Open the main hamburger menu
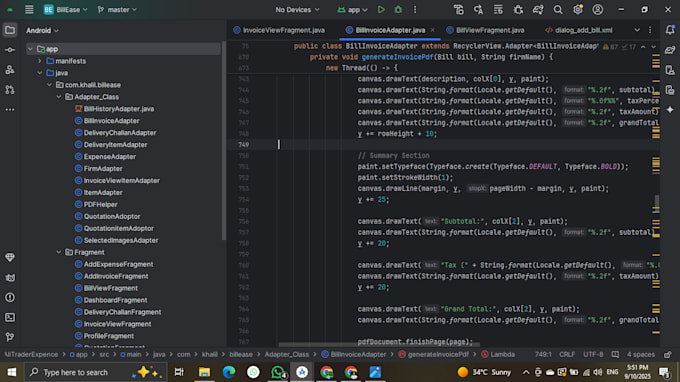The image size is (680, 382). point(29,10)
